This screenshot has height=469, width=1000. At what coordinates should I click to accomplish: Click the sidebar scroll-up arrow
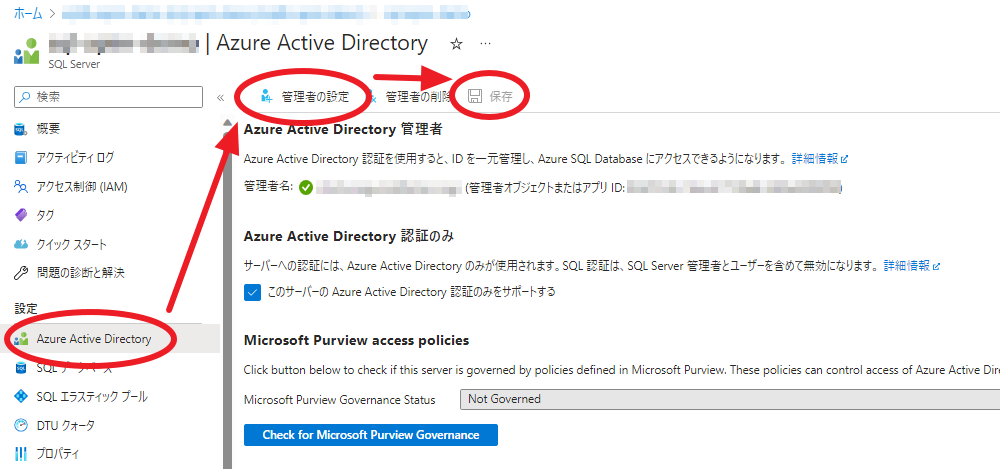point(227,123)
